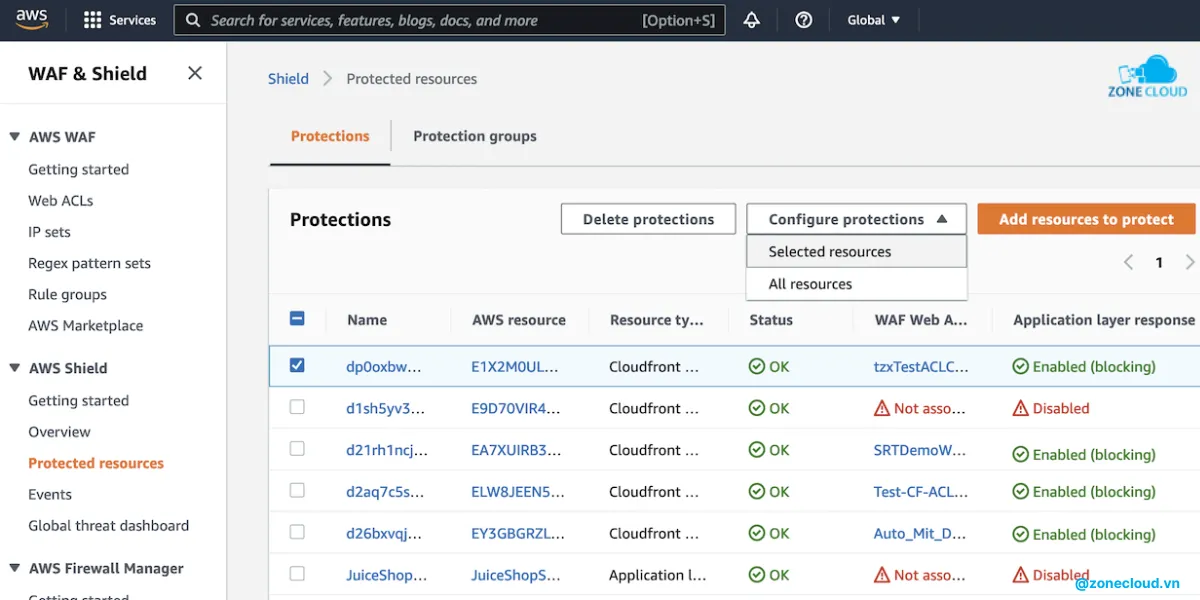Screen dimensions: 1200x600
Task: Check the d1sh5yv3 row checkbox
Action: coord(297,407)
